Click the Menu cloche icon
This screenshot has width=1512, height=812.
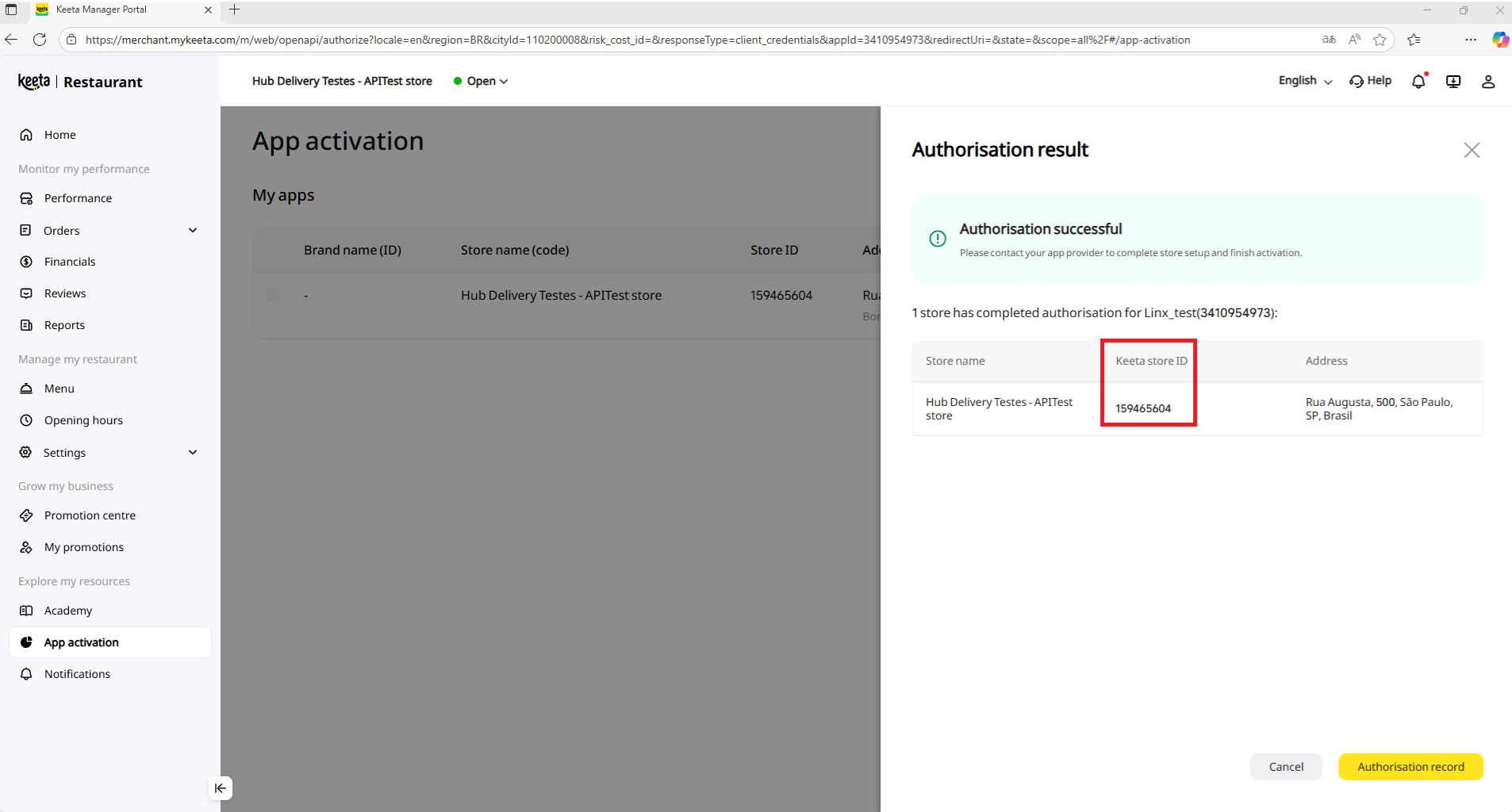click(26, 389)
